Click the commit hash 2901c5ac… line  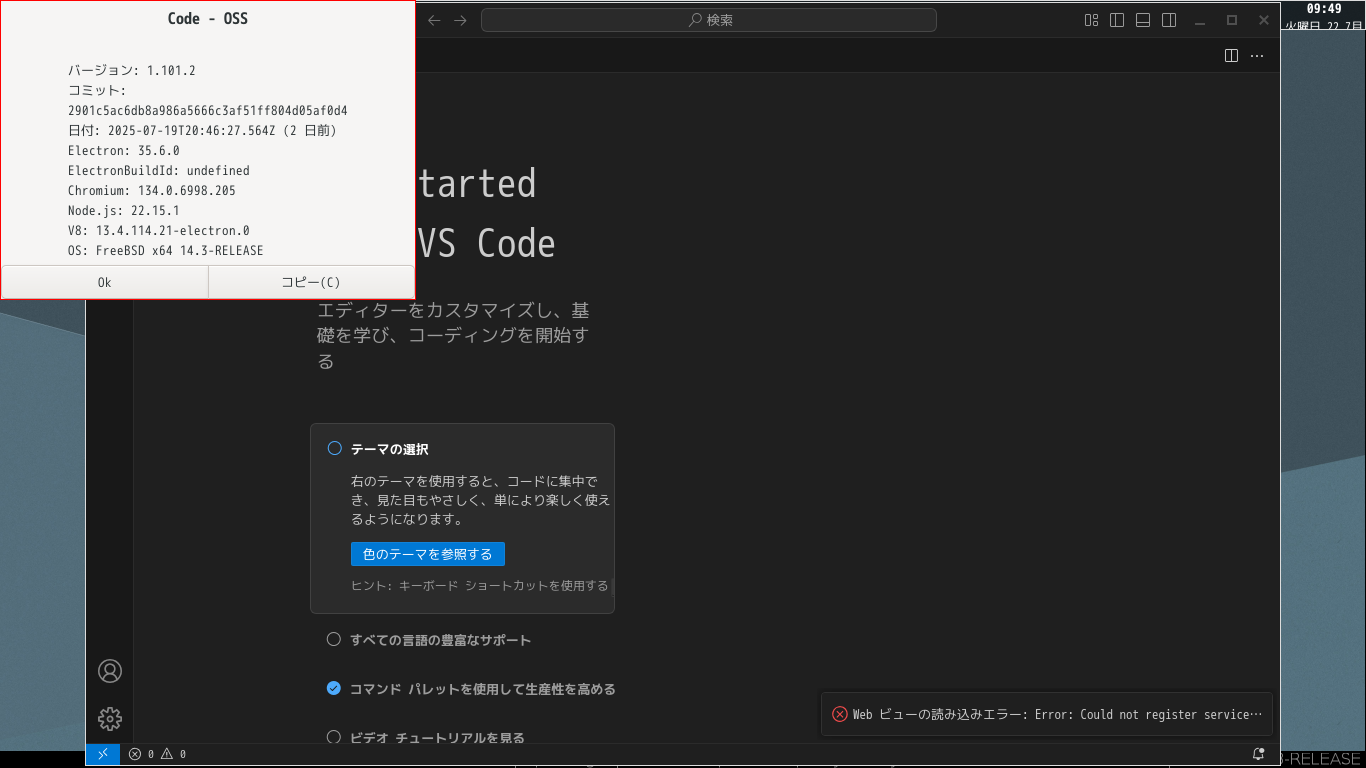click(208, 110)
